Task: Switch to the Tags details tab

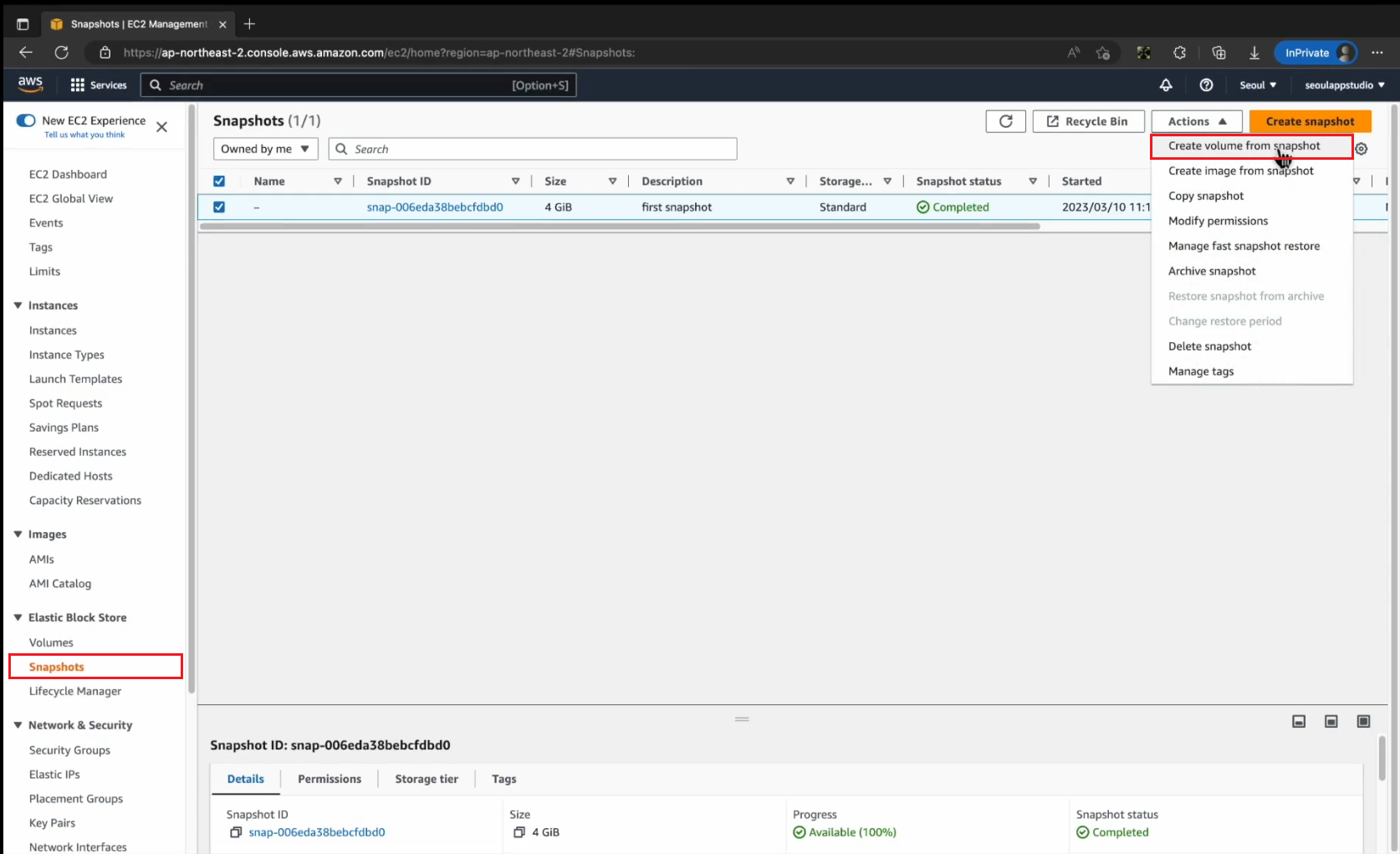Action: [x=503, y=779]
